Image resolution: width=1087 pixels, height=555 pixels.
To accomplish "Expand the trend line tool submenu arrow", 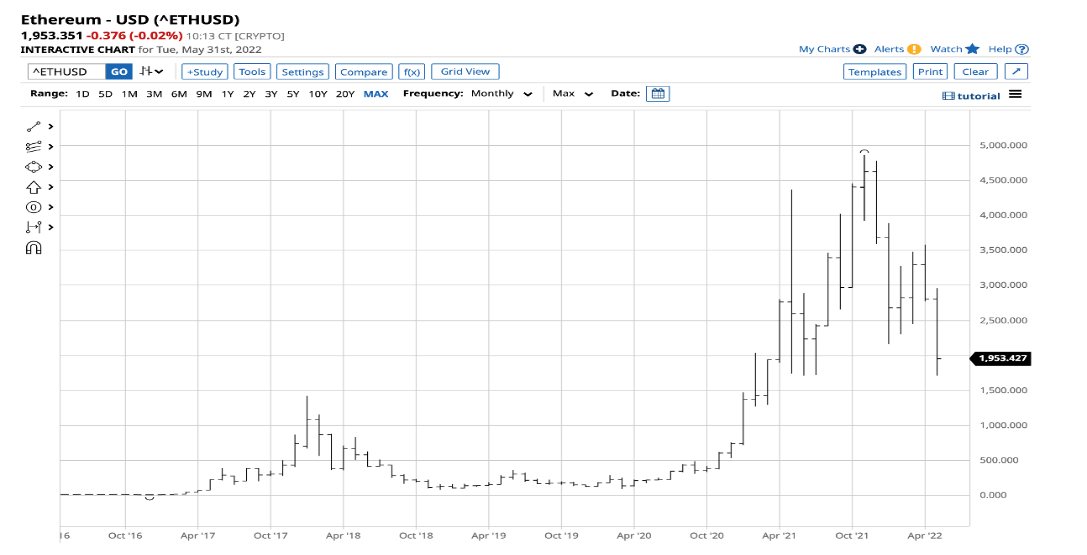I will point(51,127).
